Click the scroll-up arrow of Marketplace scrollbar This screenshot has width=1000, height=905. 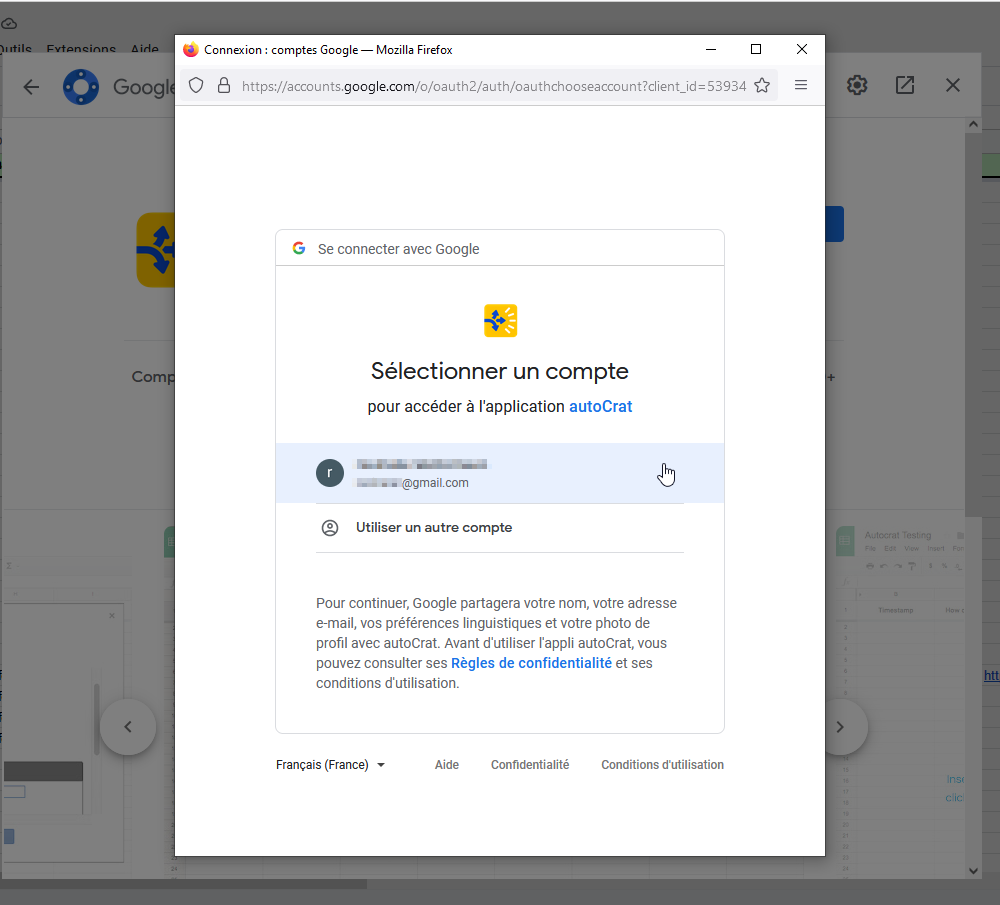pyautogui.click(x=973, y=124)
